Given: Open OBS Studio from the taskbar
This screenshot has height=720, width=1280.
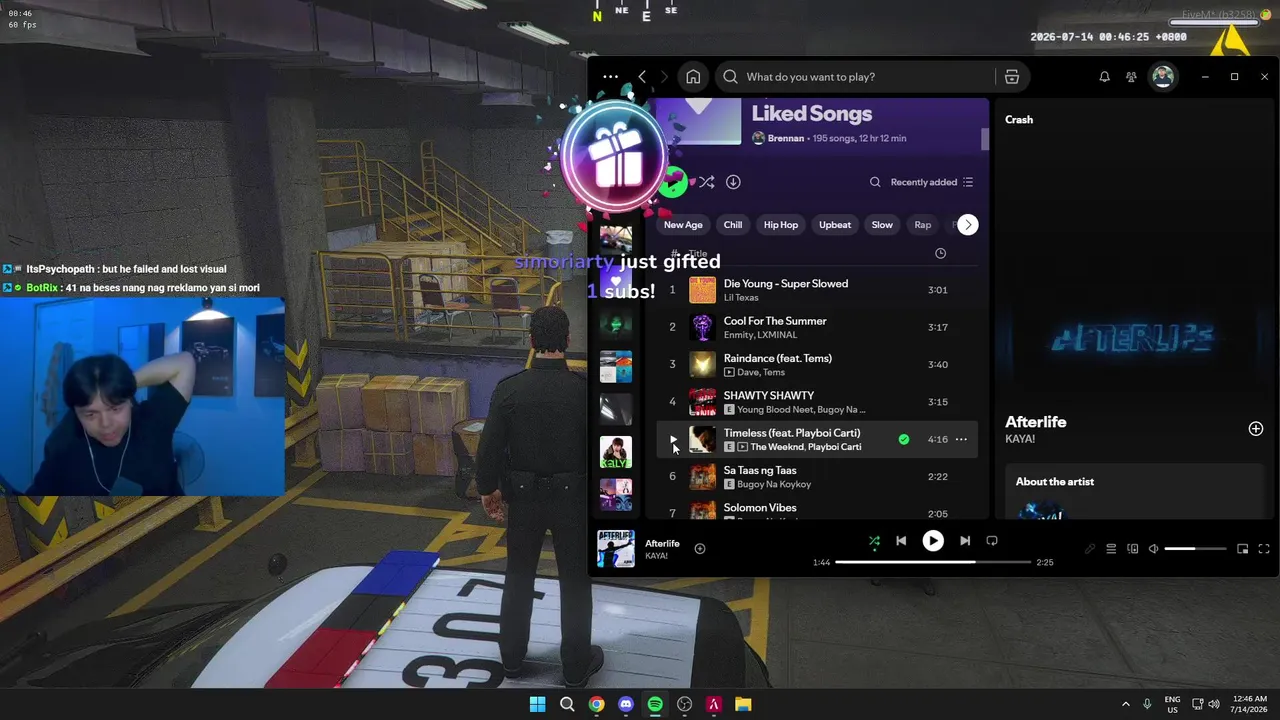Looking at the screenshot, I should (x=685, y=704).
